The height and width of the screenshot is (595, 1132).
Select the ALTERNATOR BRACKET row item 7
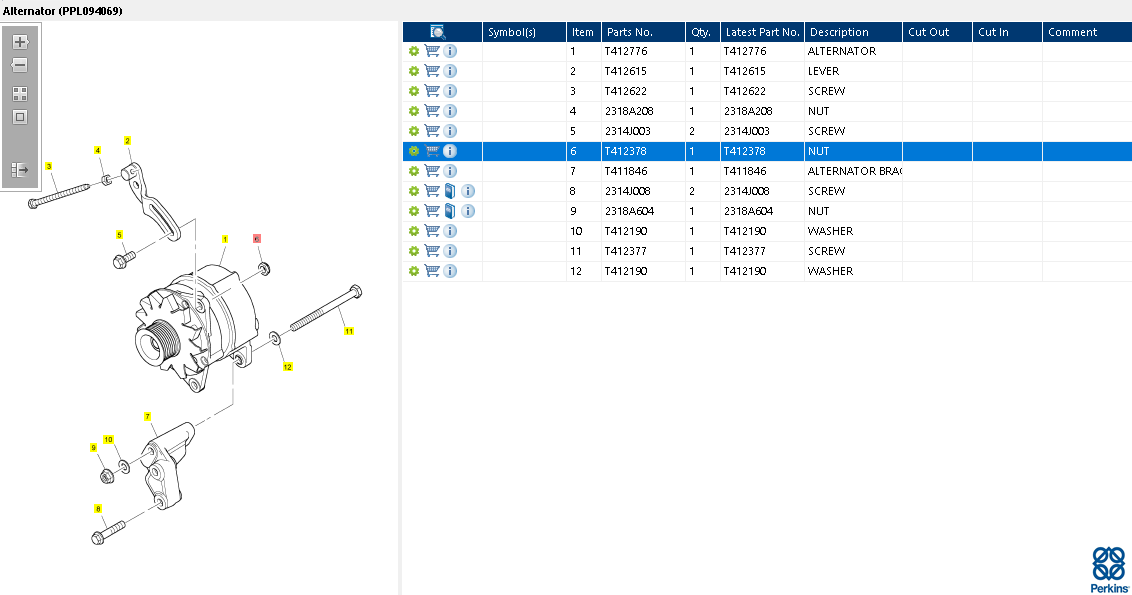pyautogui.click(x=767, y=171)
